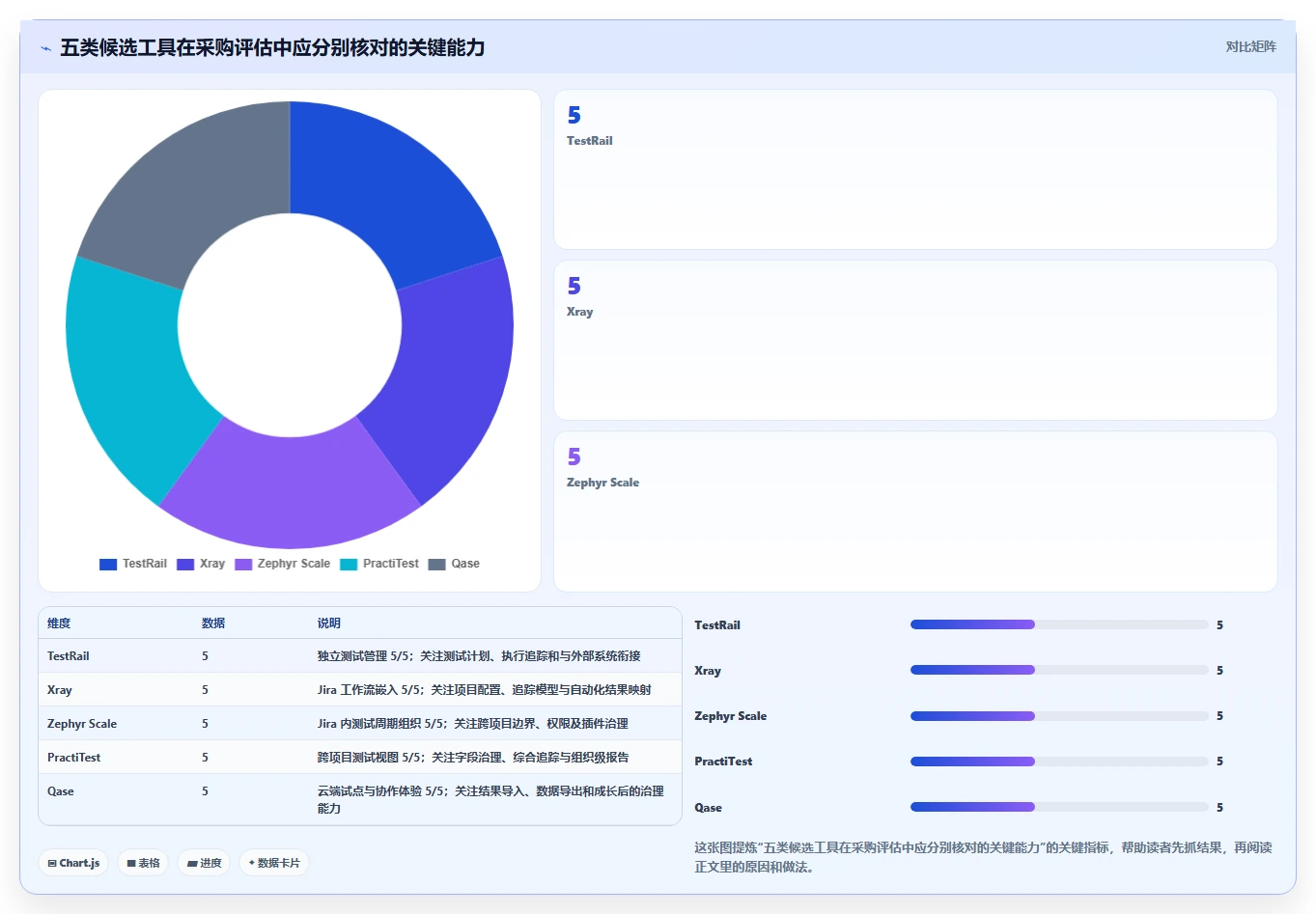Click the description starting 跨项目测试视图 5/5
Screen dimensions: 1316x914
[x=473, y=758]
